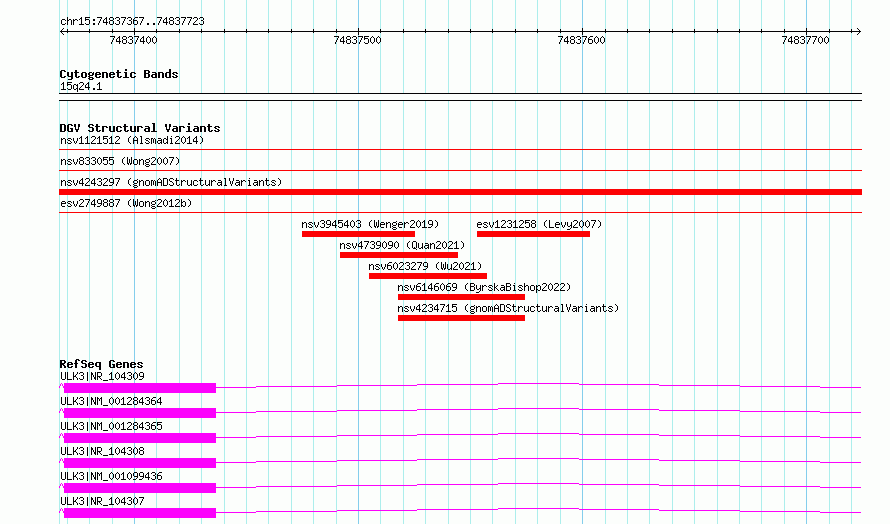Screen dimensions: 890x524
Task: Click the 74837500 ruler position label
Action: tap(358, 40)
